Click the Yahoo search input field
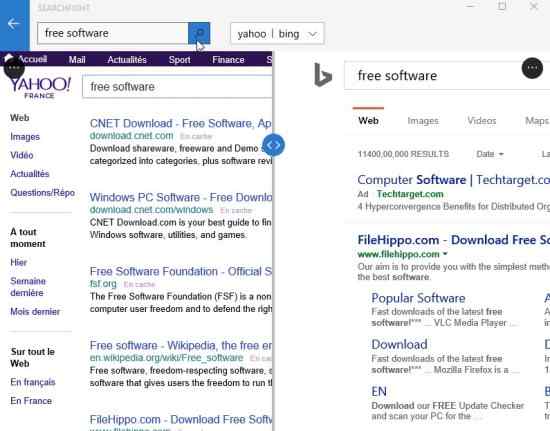Image resolution: width=550 pixels, height=431 pixels. pyautogui.click(x=177, y=87)
